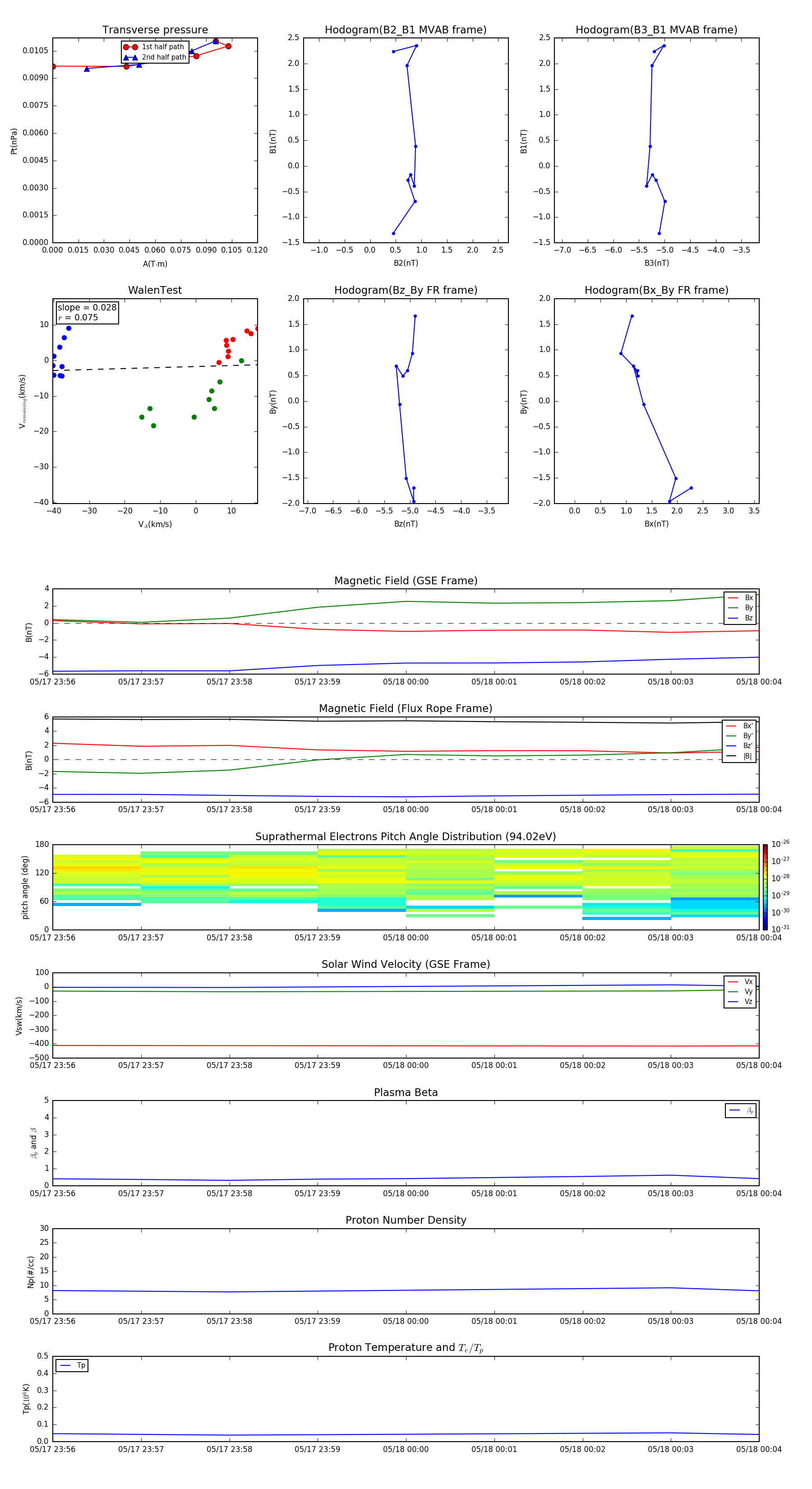
Task: Click the 'B2(nT)' x-axis label
Action: 406,263
